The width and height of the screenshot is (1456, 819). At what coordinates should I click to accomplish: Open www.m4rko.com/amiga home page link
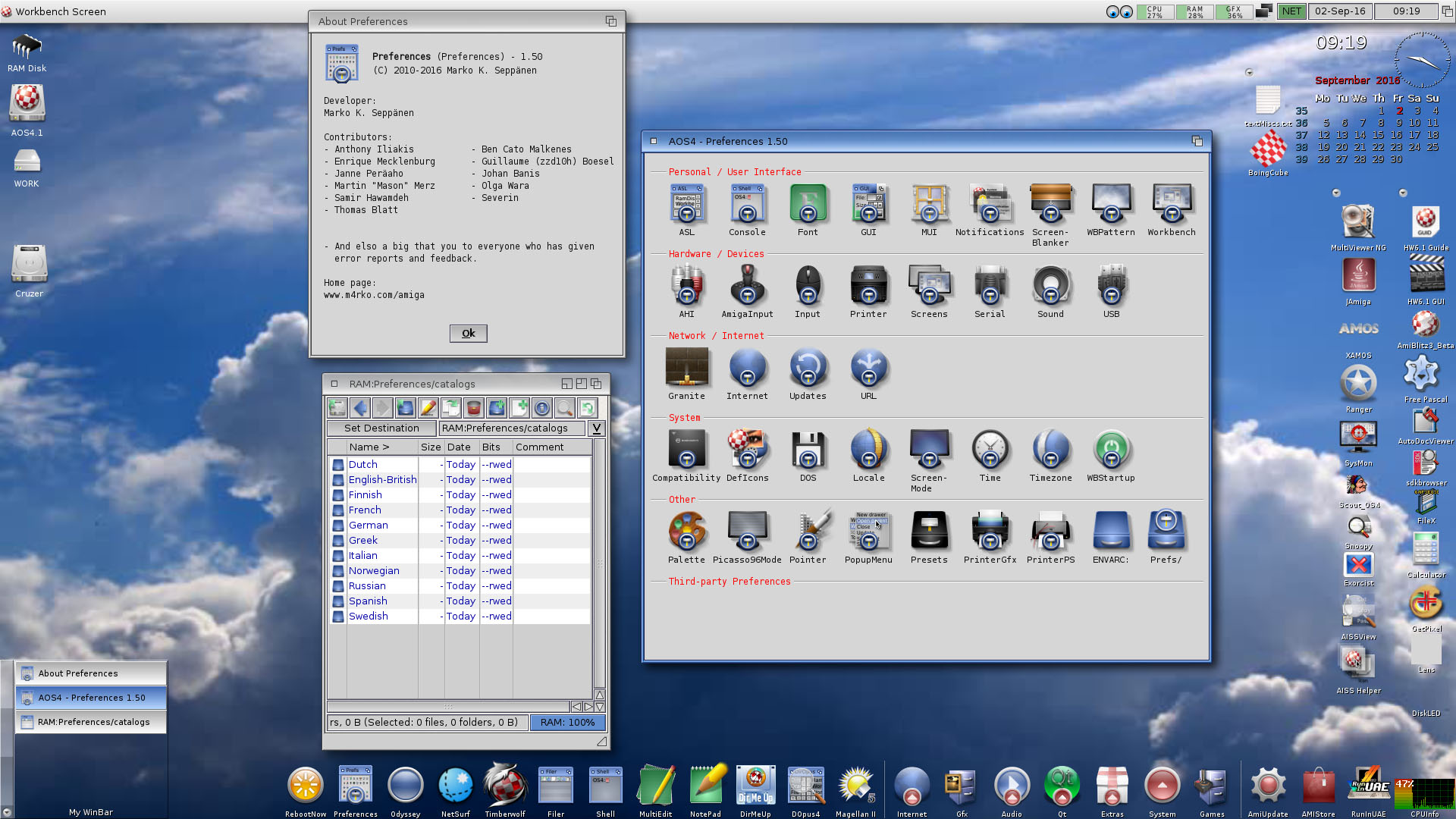click(374, 294)
